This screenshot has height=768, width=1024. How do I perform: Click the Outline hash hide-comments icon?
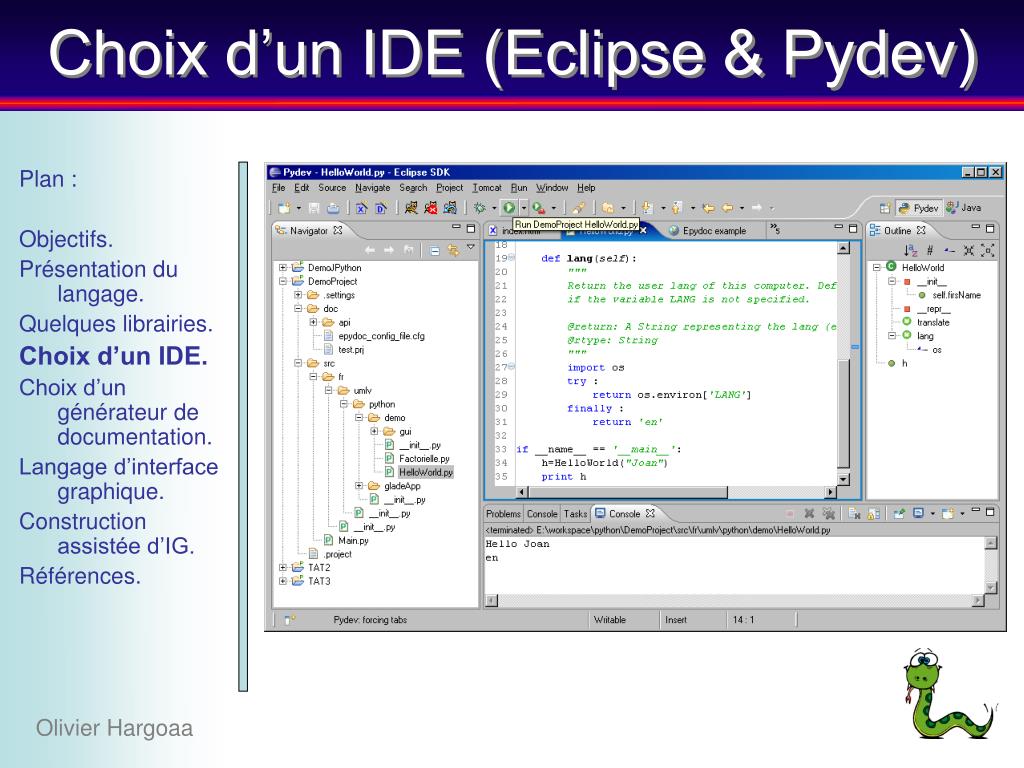coord(930,250)
